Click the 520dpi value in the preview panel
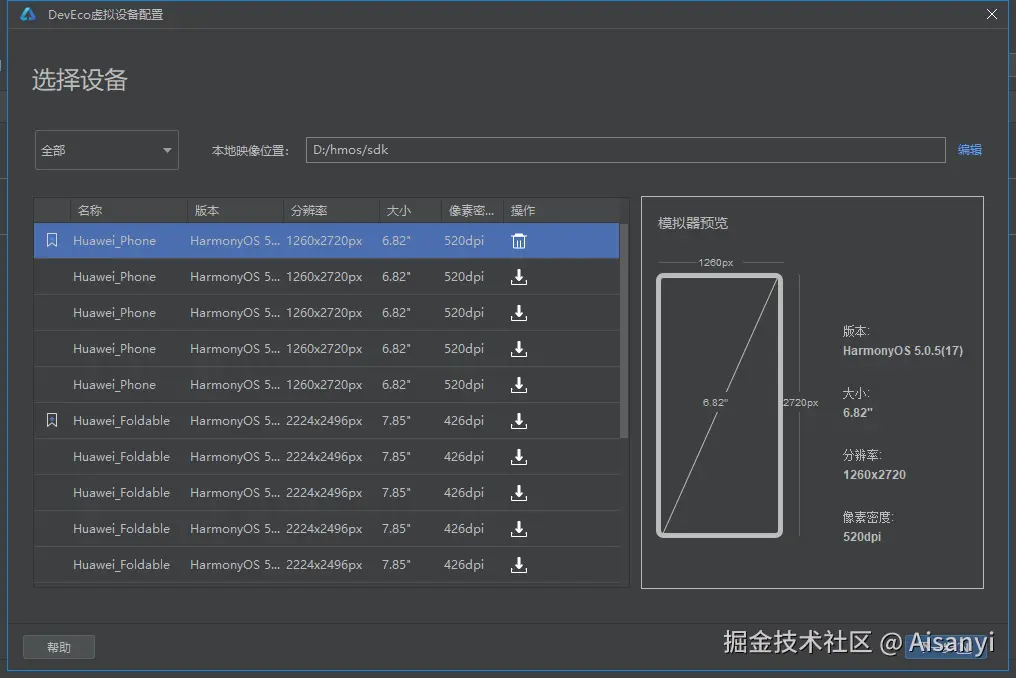 click(862, 537)
